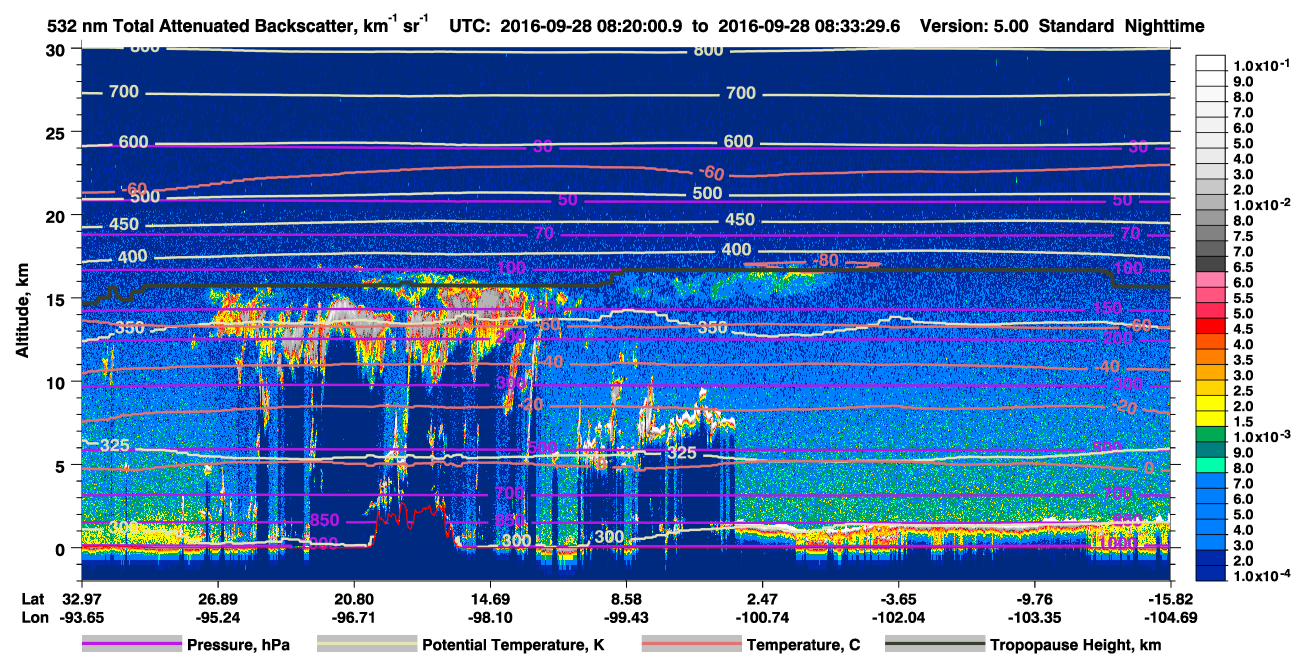The height and width of the screenshot is (667, 1300).
Task: Click the dark Tropopause Height legend line sample
Action: coord(933,645)
